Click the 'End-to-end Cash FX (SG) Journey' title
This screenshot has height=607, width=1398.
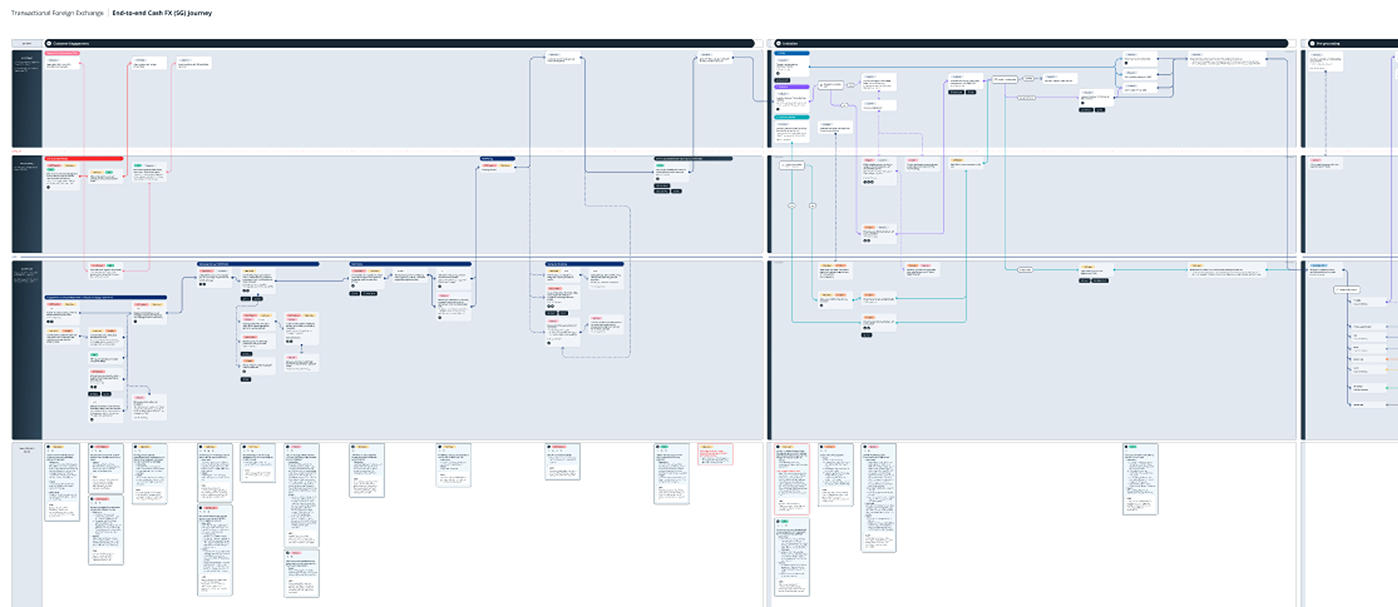tap(162, 13)
